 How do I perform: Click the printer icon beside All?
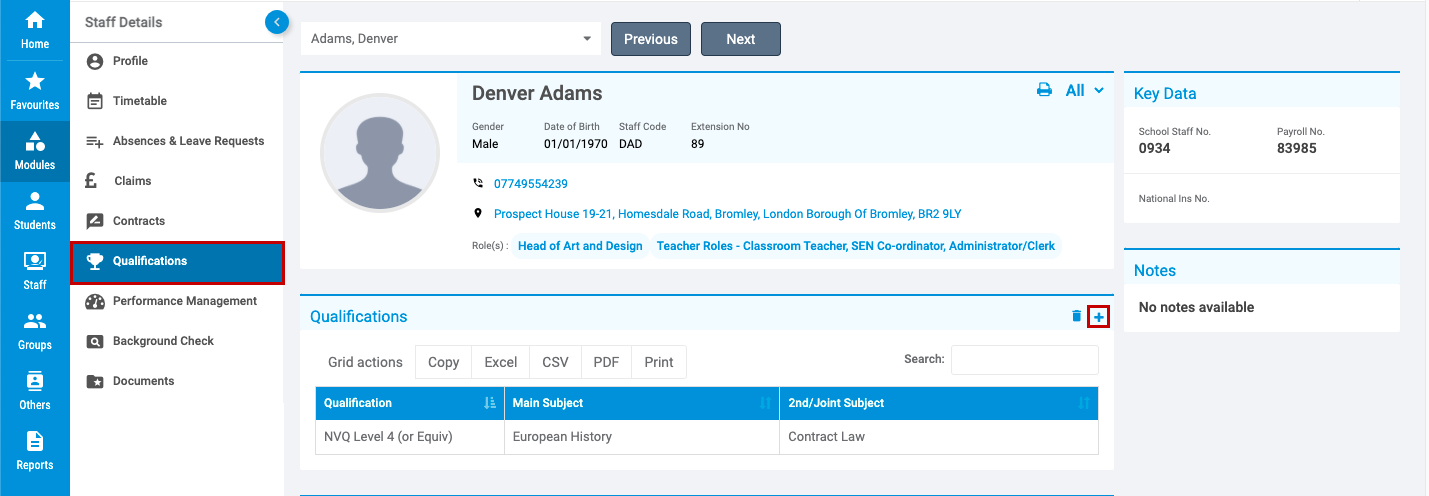[x=1044, y=90]
